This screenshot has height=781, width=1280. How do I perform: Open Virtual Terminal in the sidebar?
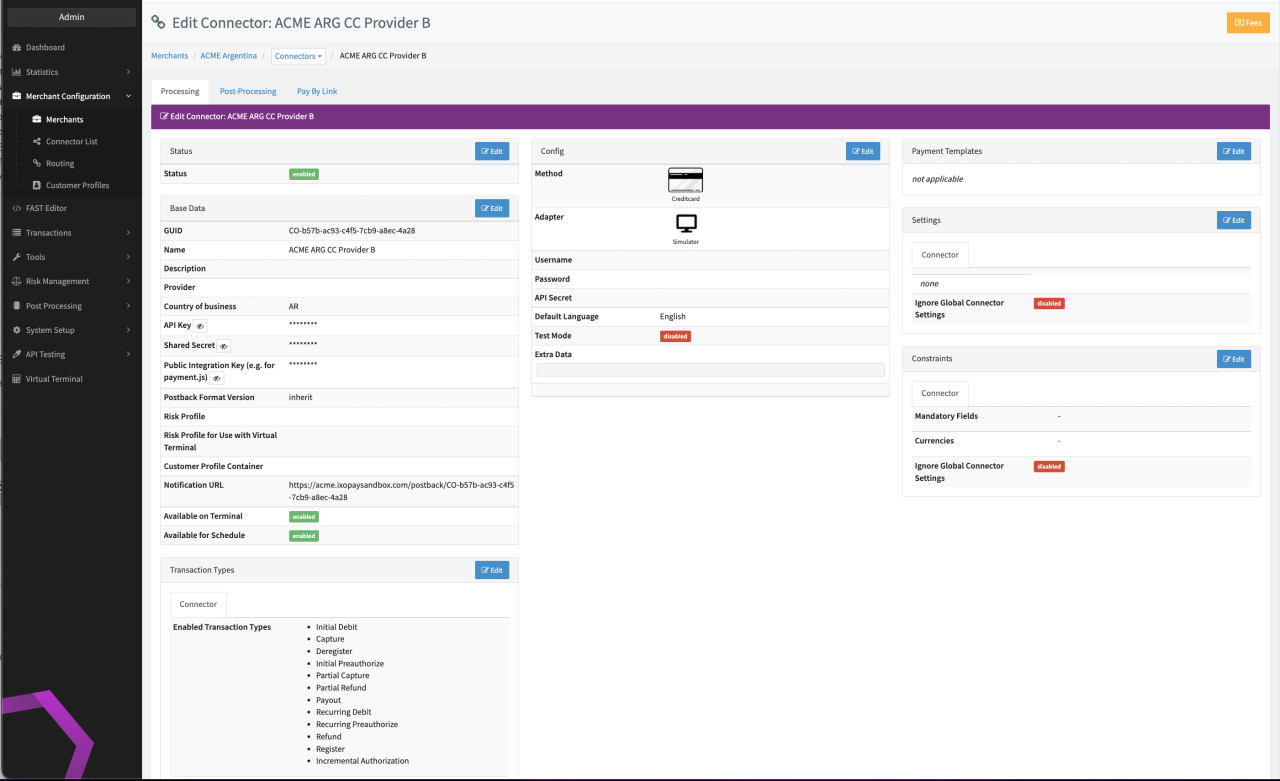pos(54,379)
